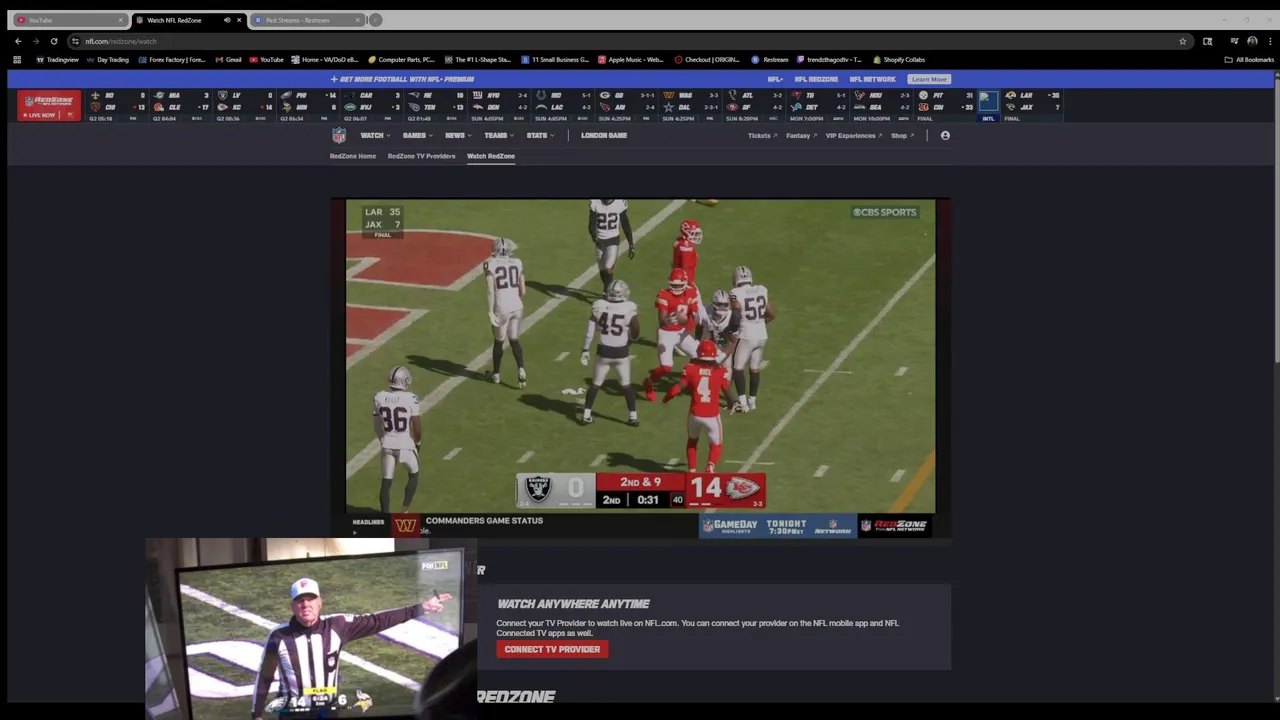The height and width of the screenshot is (720, 1280).
Task: Open the PIT vs CIN final score card
Action: pos(946,105)
